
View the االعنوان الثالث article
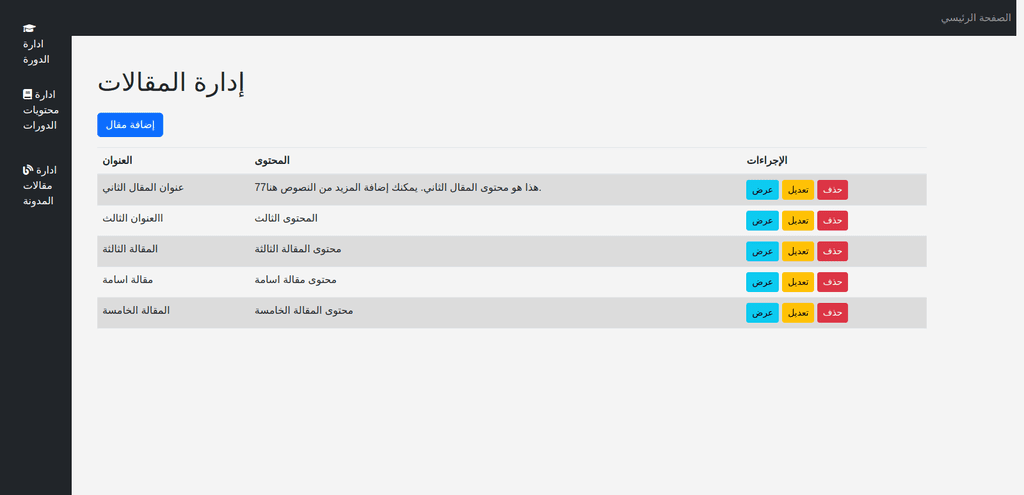[762, 221]
